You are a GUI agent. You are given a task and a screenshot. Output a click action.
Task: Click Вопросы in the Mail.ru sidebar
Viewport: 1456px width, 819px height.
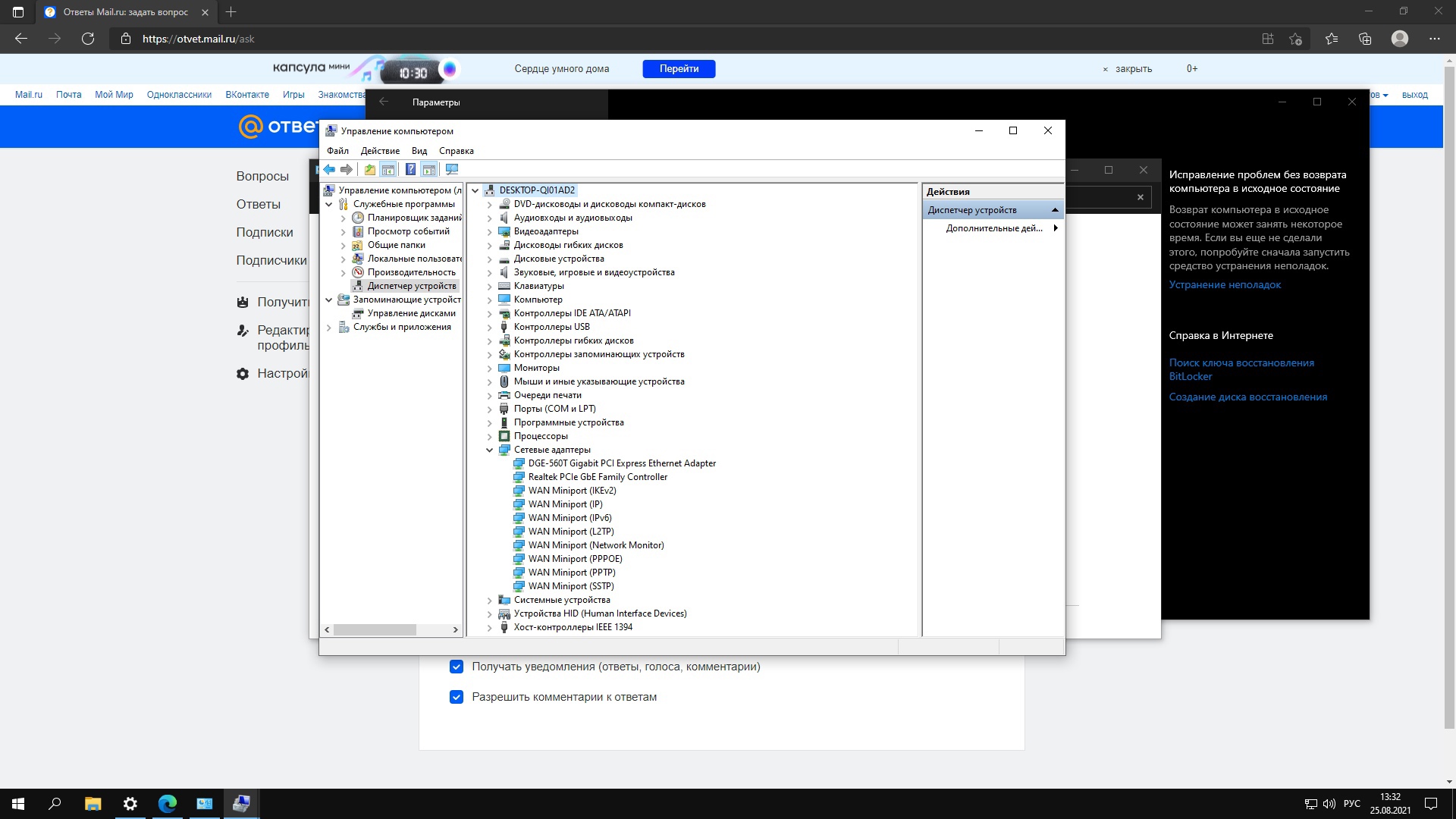point(262,176)
